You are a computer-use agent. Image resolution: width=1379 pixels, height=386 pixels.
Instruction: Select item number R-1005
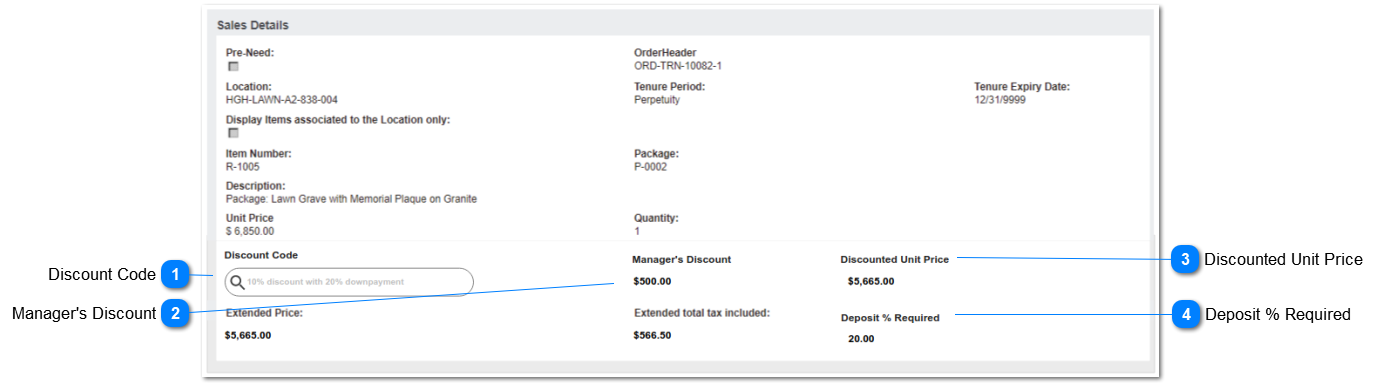tap(243, 167)
